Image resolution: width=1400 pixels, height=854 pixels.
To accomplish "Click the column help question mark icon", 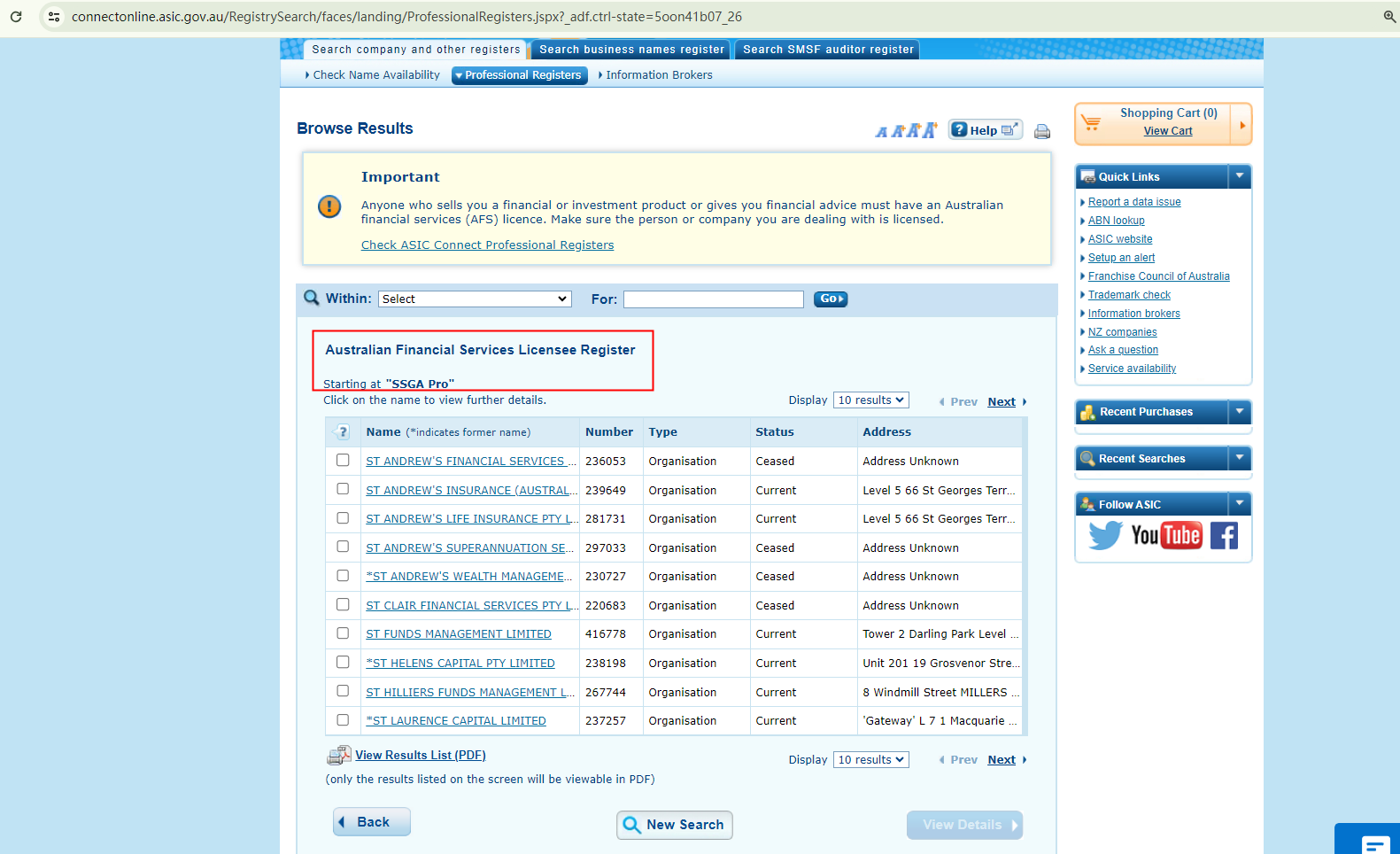I will click(x=343, y=432).
